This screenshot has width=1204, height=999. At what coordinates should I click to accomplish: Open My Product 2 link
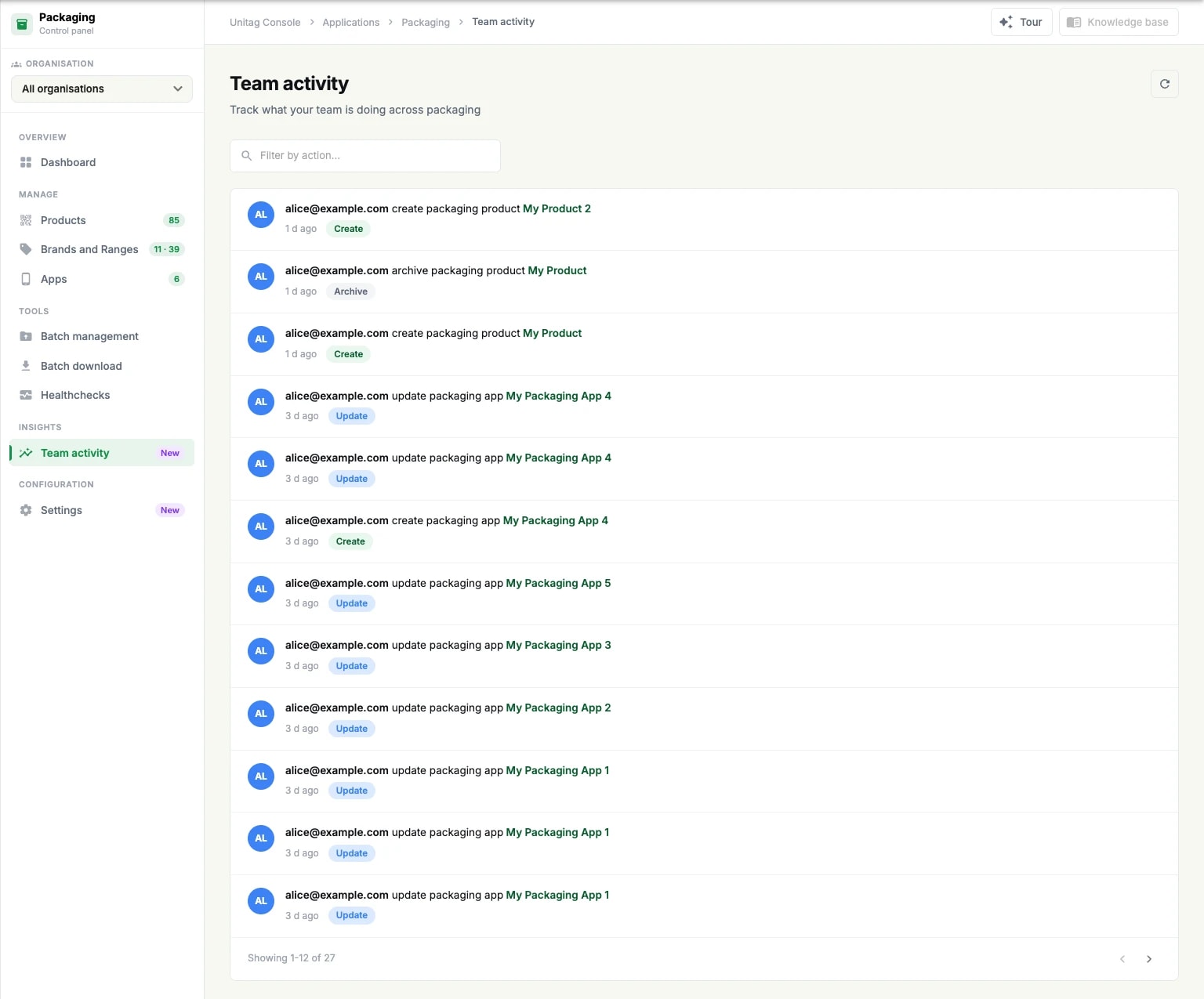pos(557,208)
